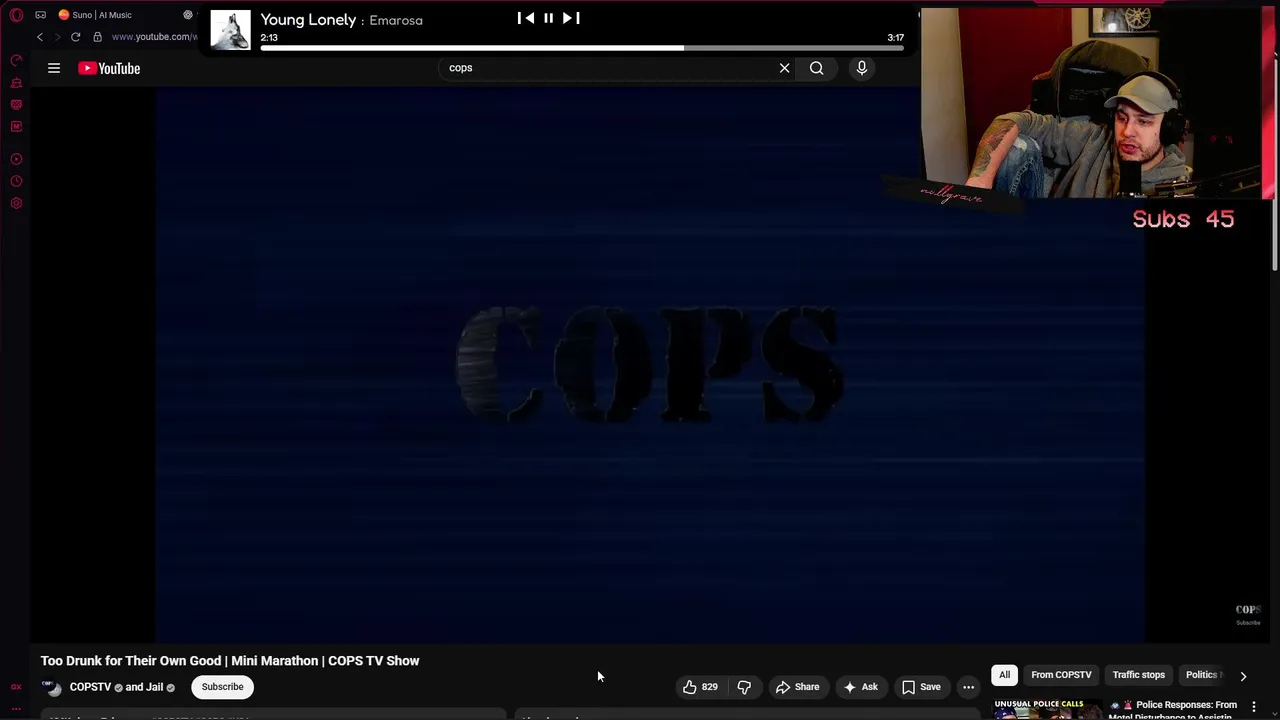Share the video using Share button

point(798,687)
